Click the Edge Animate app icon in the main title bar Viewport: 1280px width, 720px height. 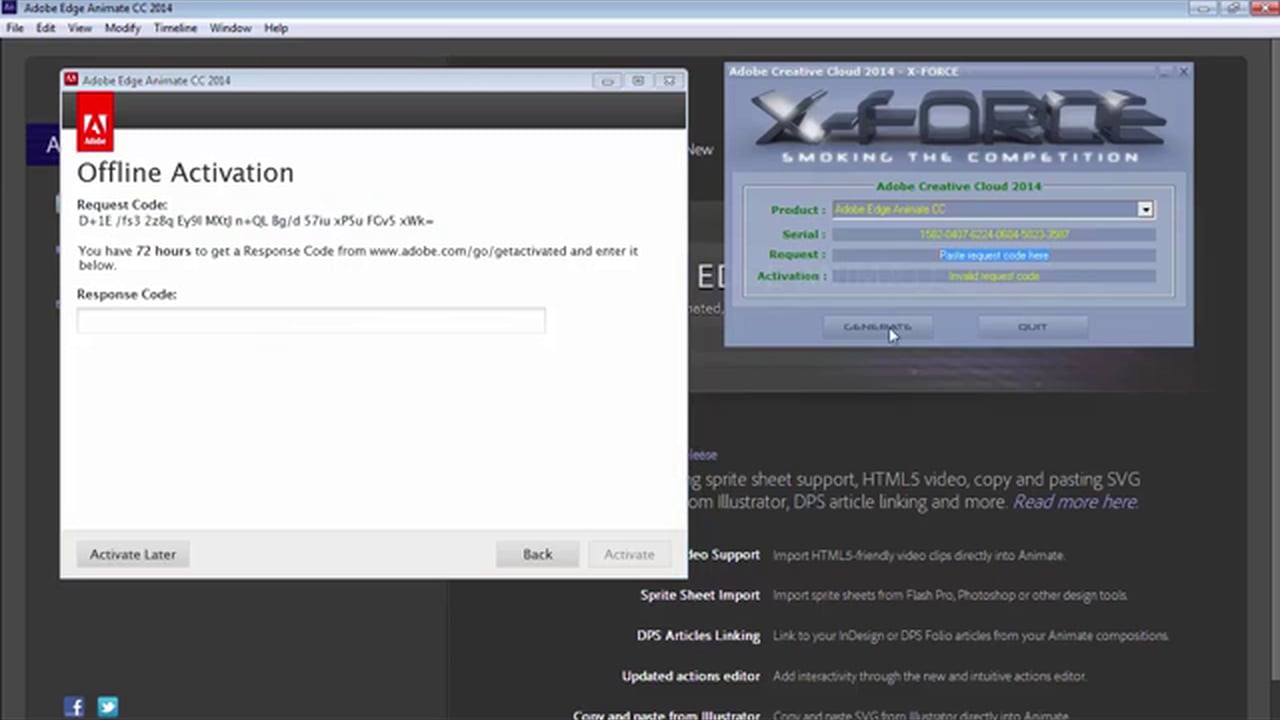click(x=11, y=8)
